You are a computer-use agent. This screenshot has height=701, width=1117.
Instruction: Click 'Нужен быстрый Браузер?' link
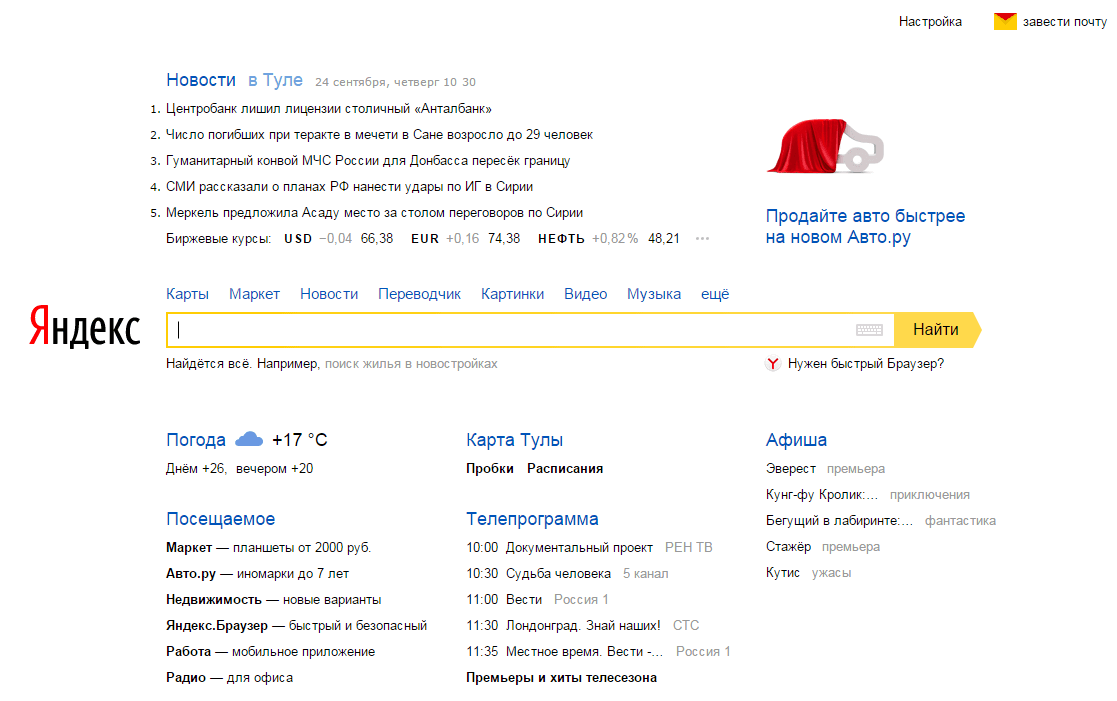[x=866, y=364]
